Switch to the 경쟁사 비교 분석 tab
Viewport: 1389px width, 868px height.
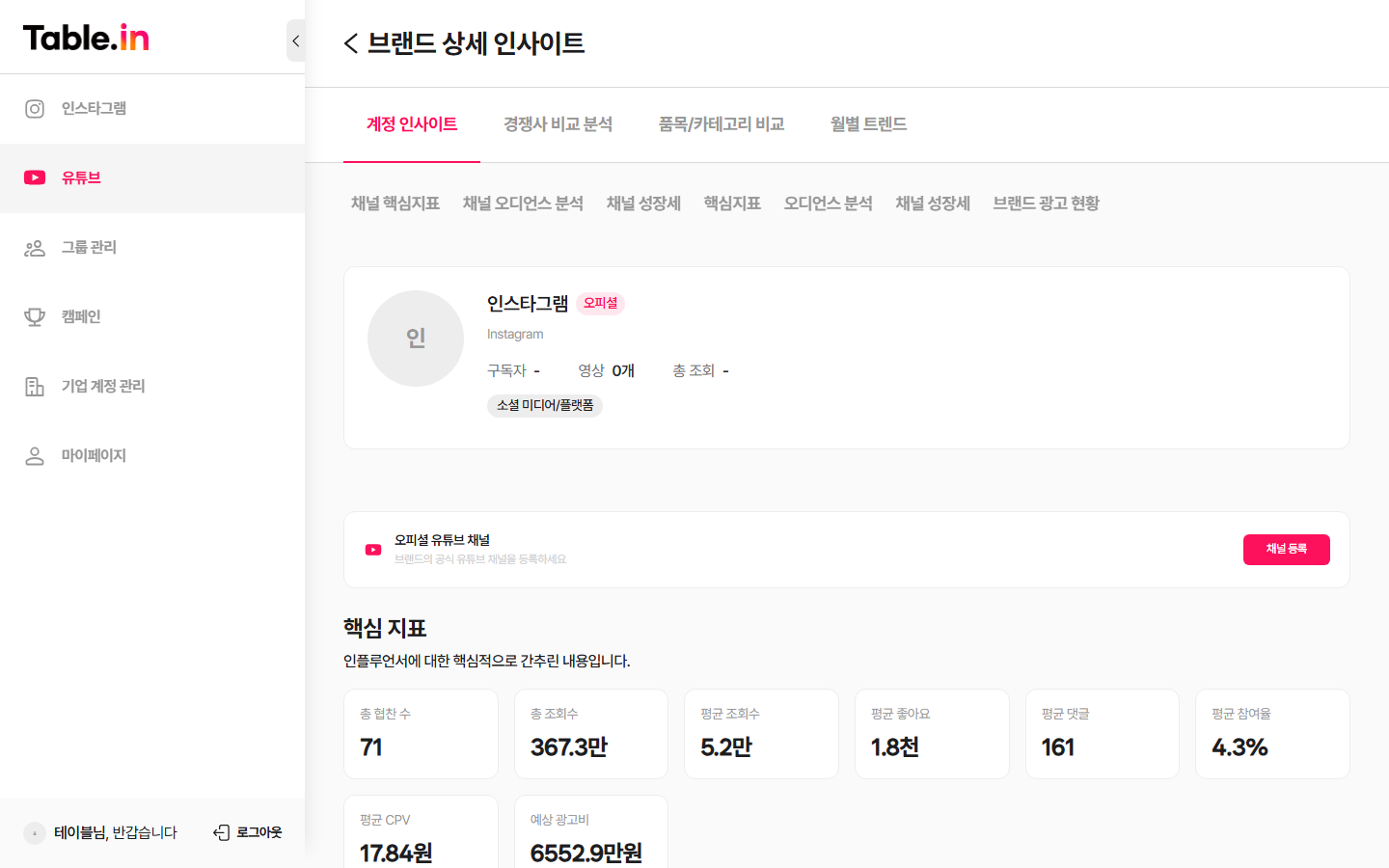point(557,123)
